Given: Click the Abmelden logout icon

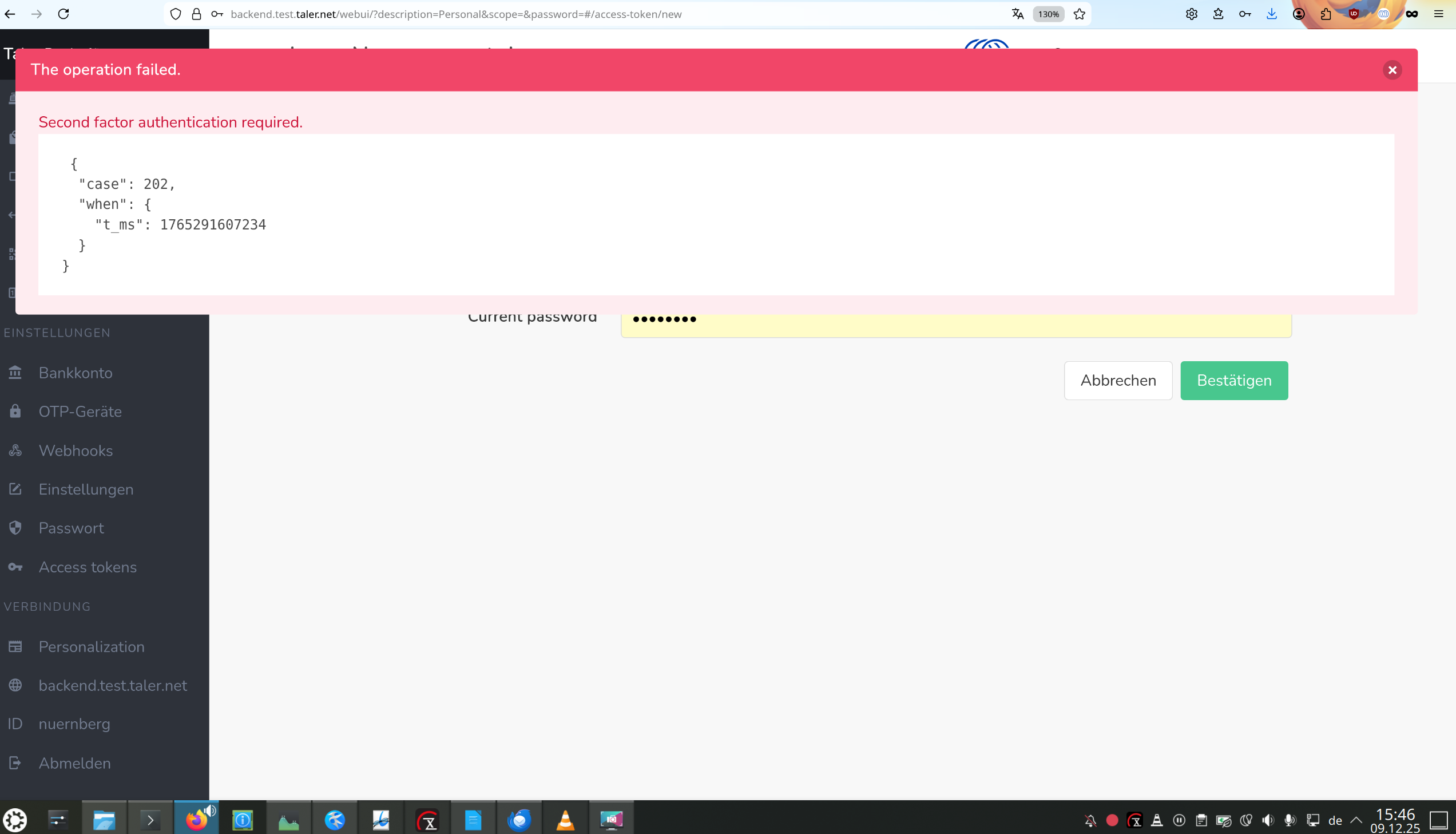Looking at the screenshot, I should [15, 762].
